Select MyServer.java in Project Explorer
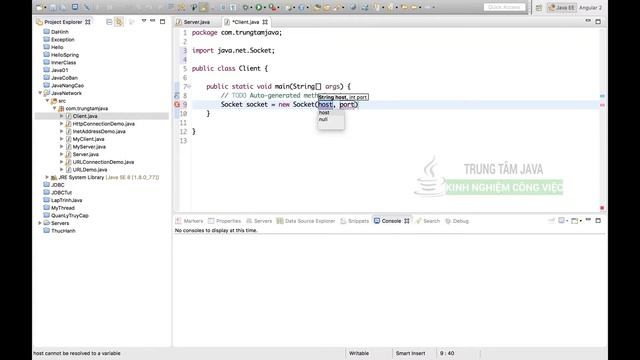The width and height of the screenshot is (640, 360). pos(89,147)
